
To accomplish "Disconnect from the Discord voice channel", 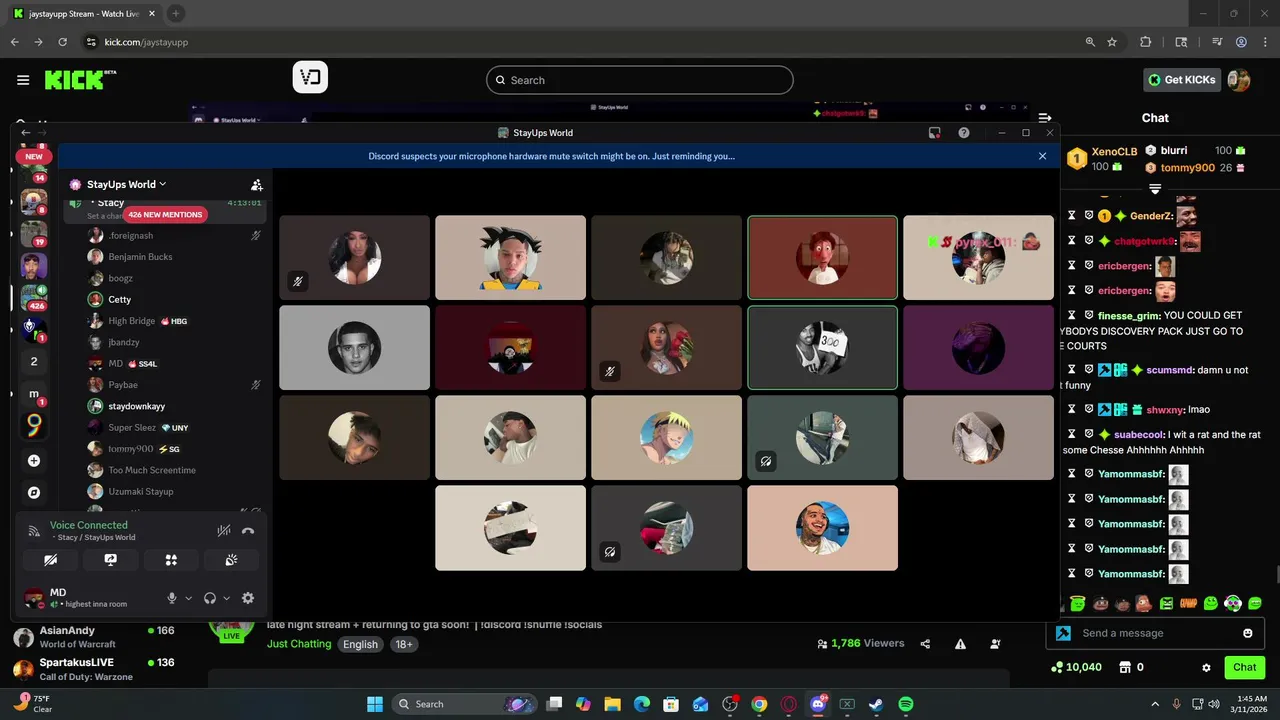I will (248, 531).
